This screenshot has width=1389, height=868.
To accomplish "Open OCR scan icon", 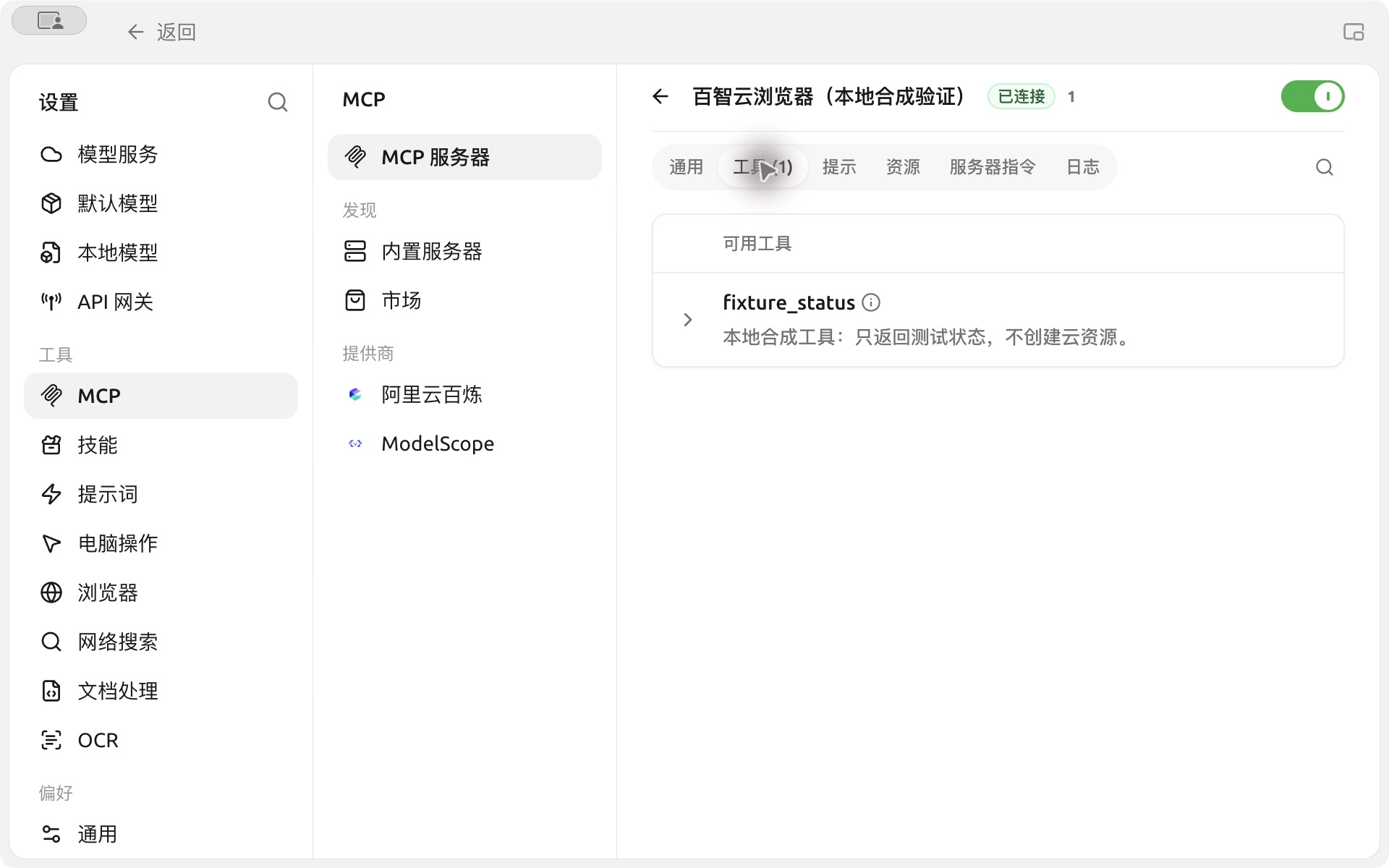I will [51, 740].
